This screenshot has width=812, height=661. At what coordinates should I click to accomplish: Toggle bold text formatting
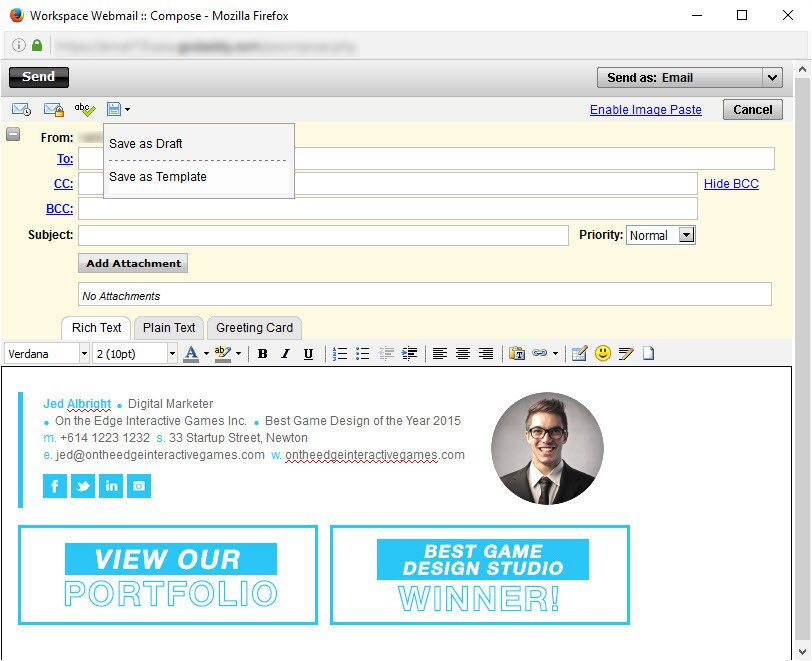pyautogui.click(x=262, y=354)
